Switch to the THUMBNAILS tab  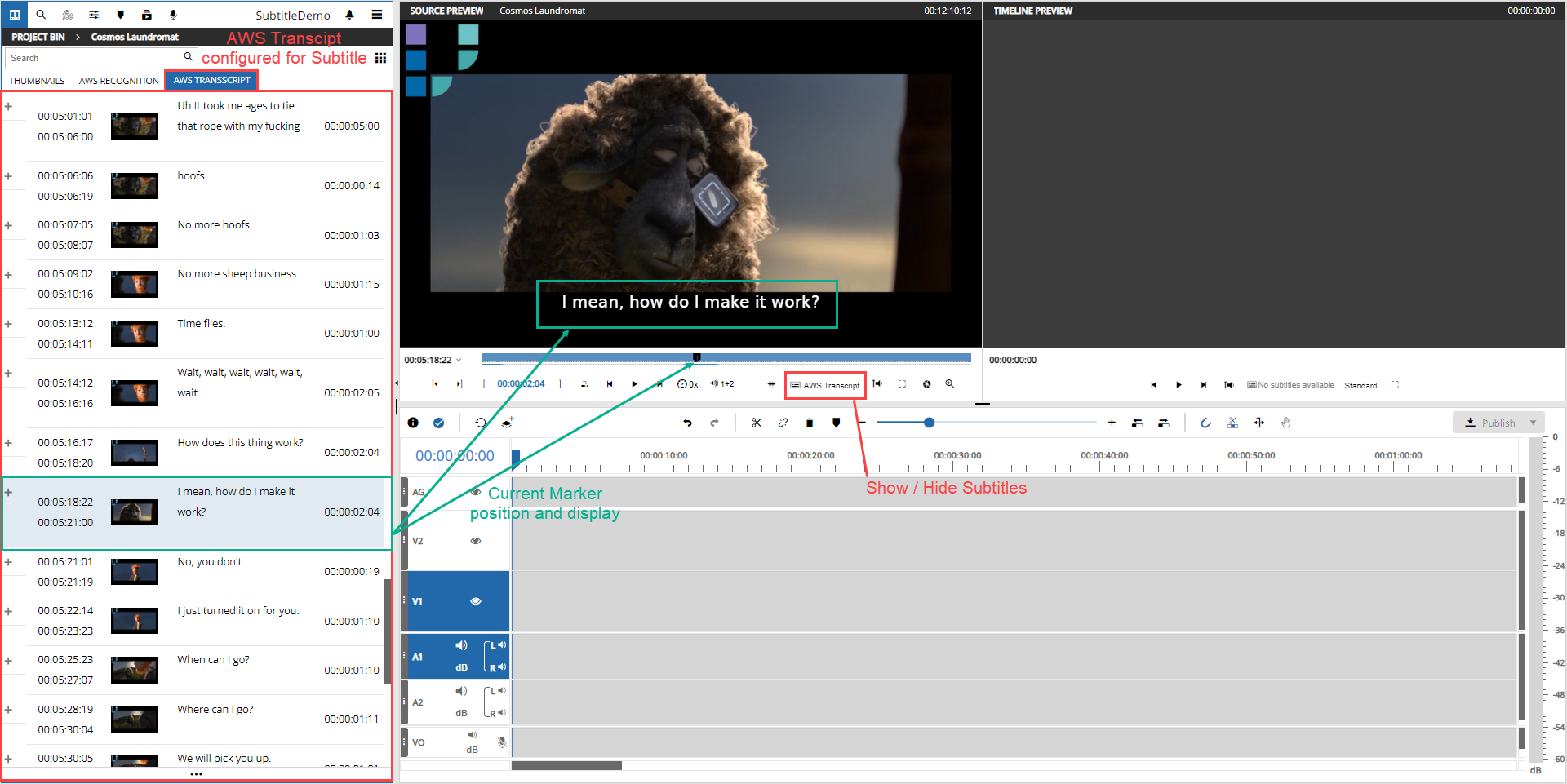click(37, 81)
